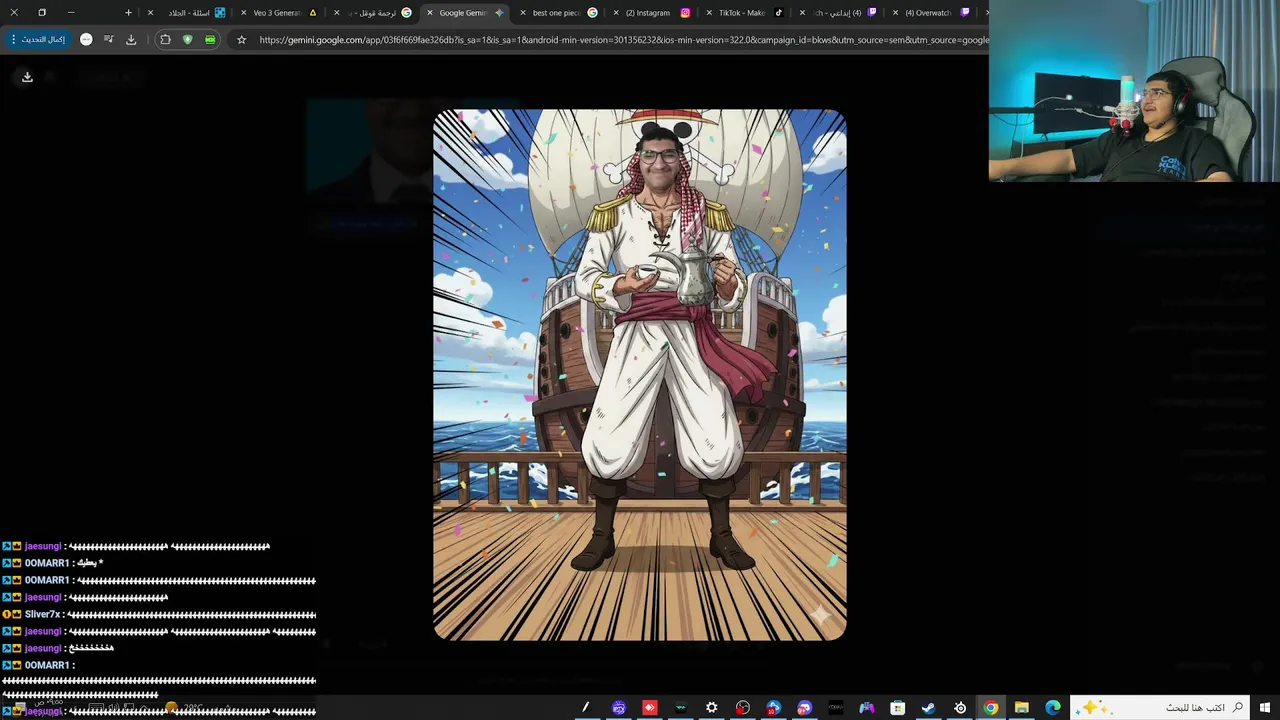
Task: Open the browser downloads icon
Action: [x=131, y=39]
